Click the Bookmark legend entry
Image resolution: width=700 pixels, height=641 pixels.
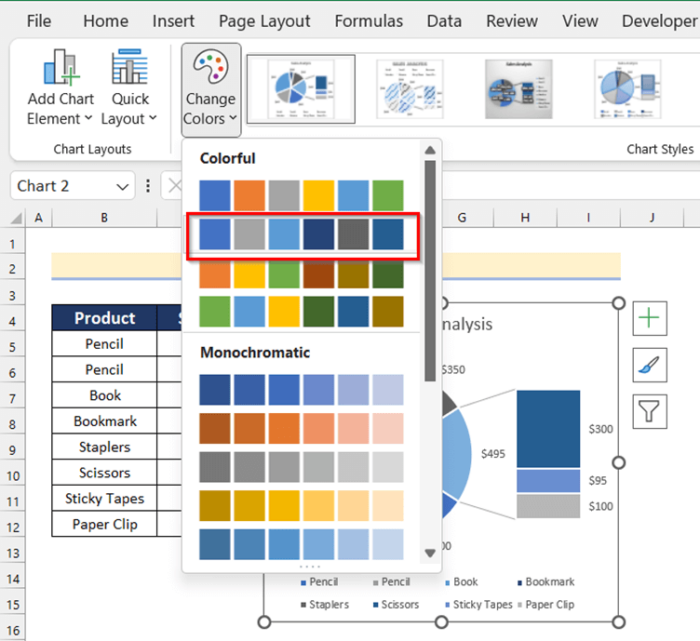coord(546,582)
